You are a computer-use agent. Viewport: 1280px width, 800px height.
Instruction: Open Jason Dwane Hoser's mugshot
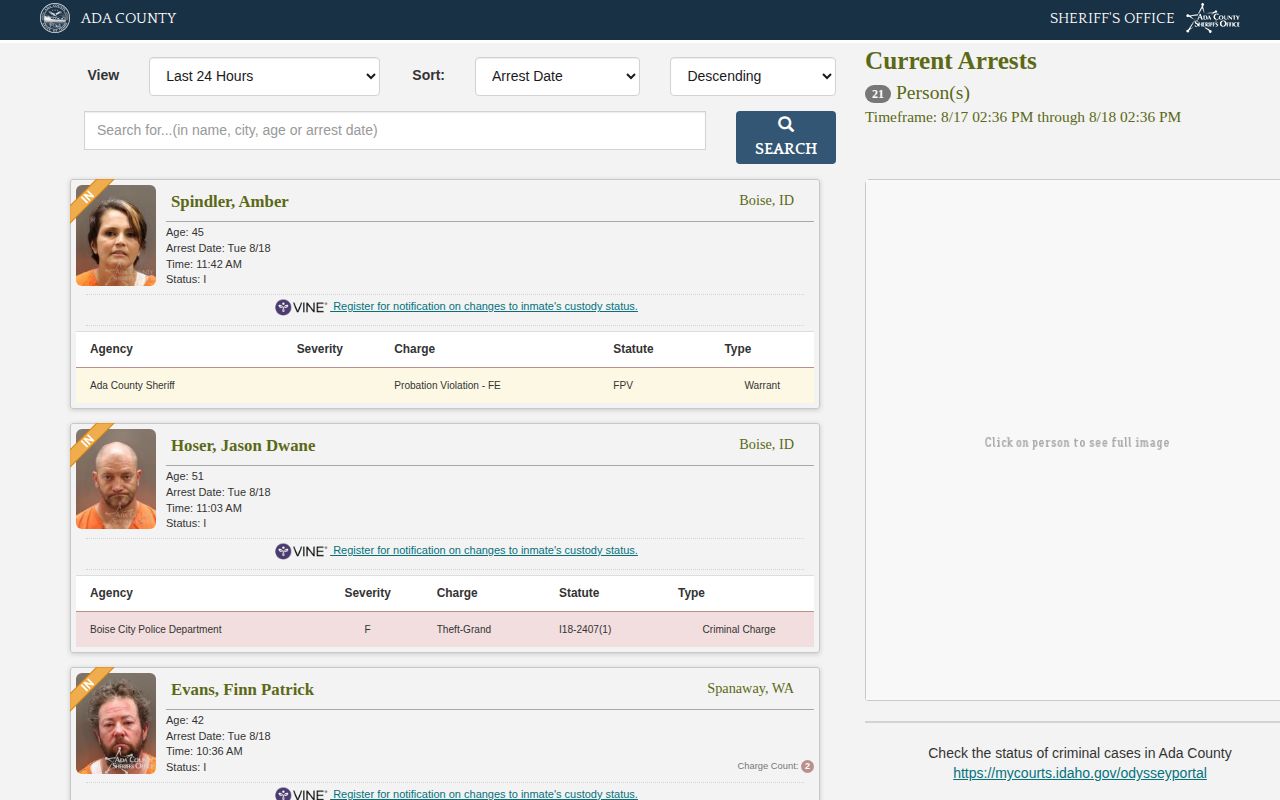click(x=116, y=480)
